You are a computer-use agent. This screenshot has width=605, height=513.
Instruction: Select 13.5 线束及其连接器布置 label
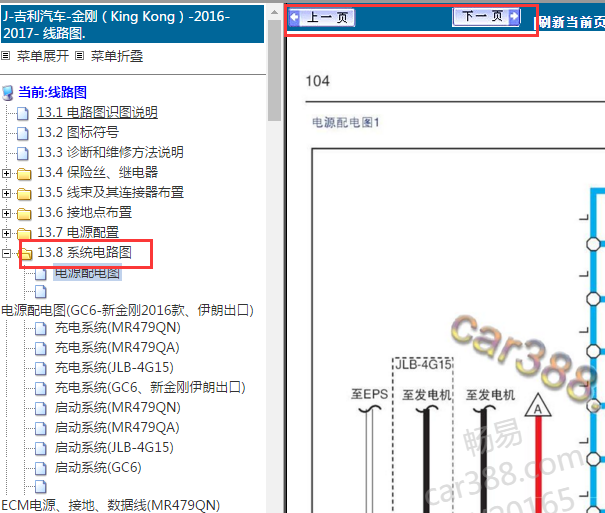110,192
